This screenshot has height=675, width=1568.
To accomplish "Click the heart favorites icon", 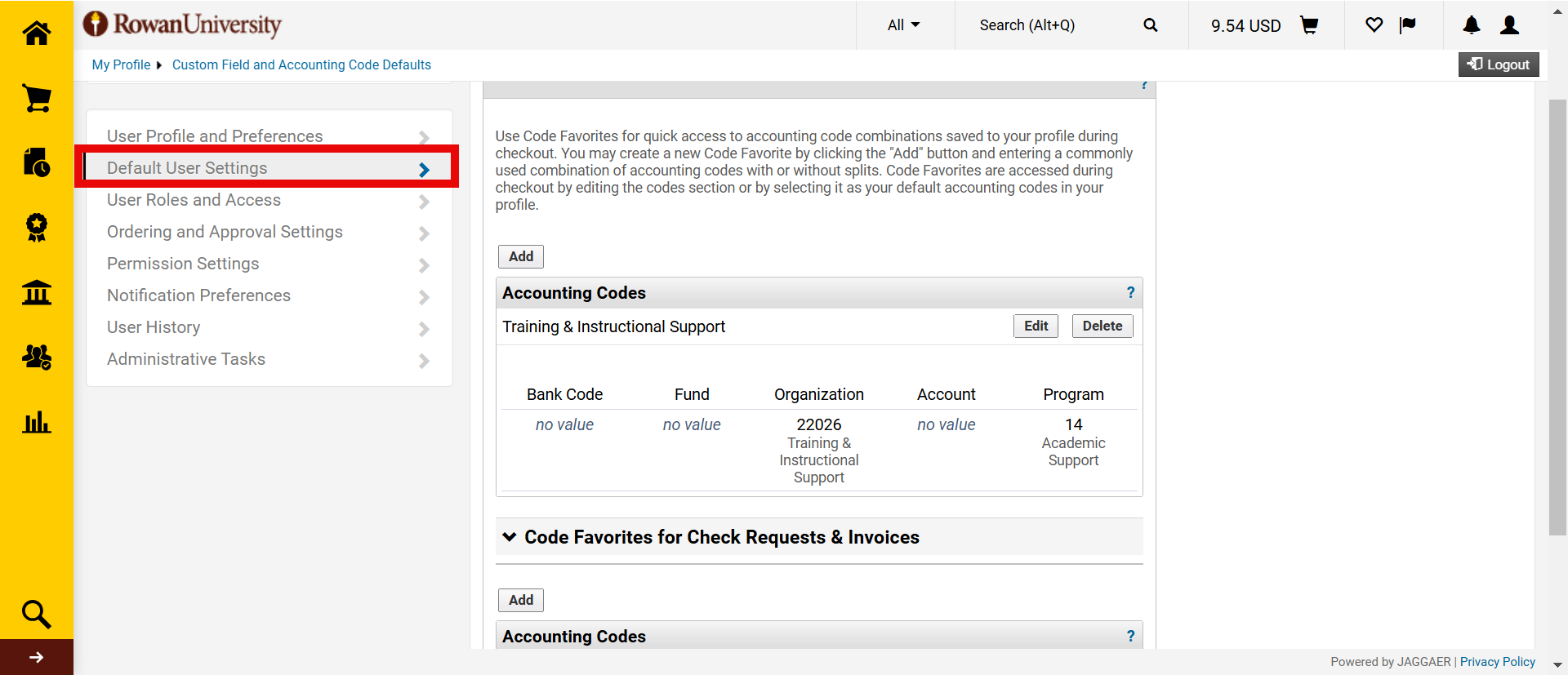I will (x=1374, y=25).
